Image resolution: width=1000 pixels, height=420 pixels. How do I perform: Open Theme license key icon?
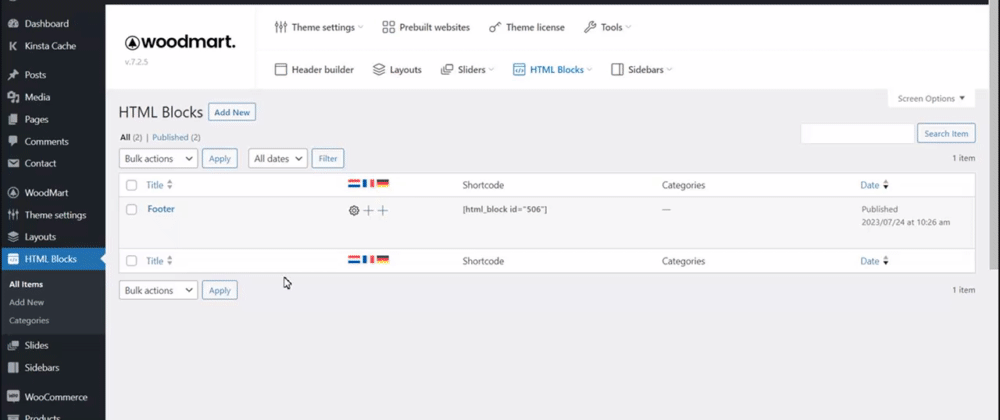pyautogui.click(x=495, y=27)
